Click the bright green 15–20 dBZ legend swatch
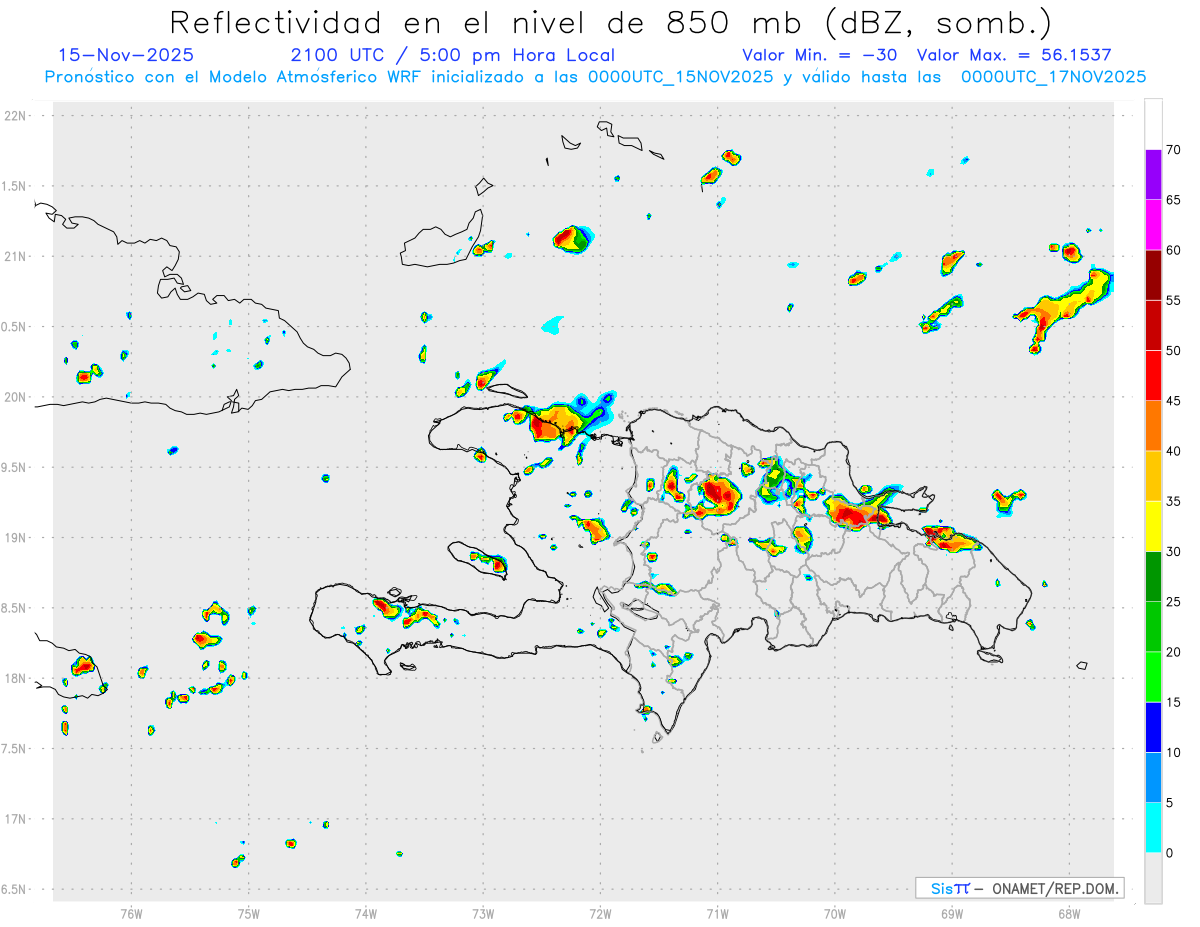Screen dimensions: 1200x927 tap(1153, 677)
